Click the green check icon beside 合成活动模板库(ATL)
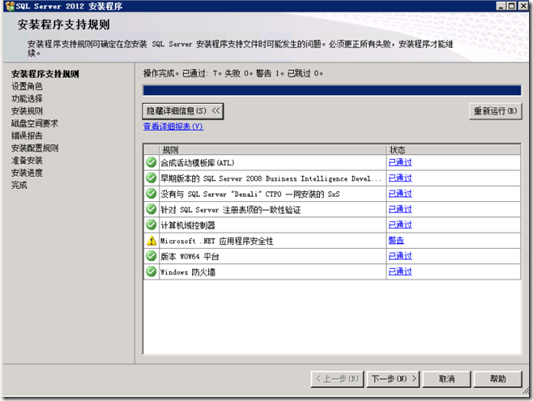Viewport: 533px width, 401px height. (151, 162)
